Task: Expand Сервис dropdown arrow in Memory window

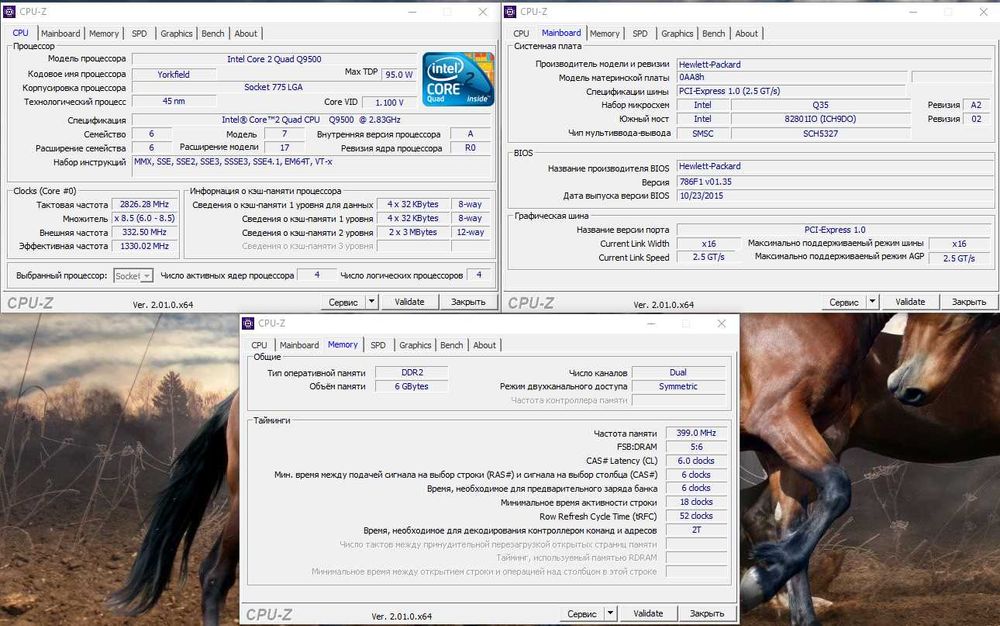Action: click(x=610, y=613)
